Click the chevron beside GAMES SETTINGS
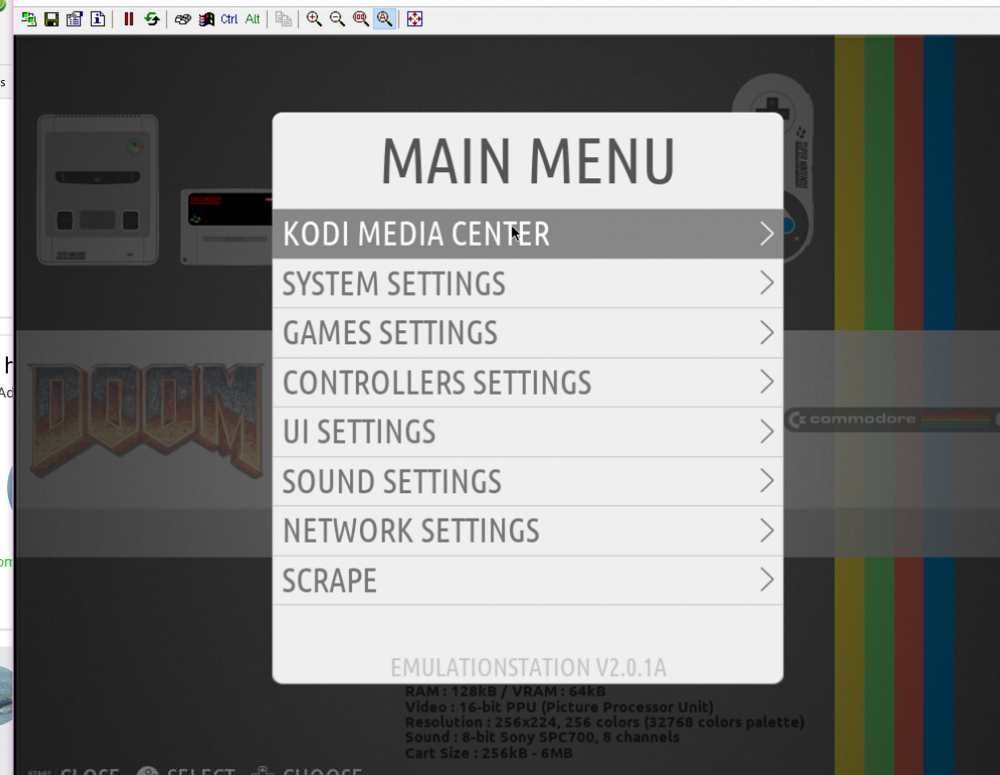The image size is (1000, 775). click(767, 333)
